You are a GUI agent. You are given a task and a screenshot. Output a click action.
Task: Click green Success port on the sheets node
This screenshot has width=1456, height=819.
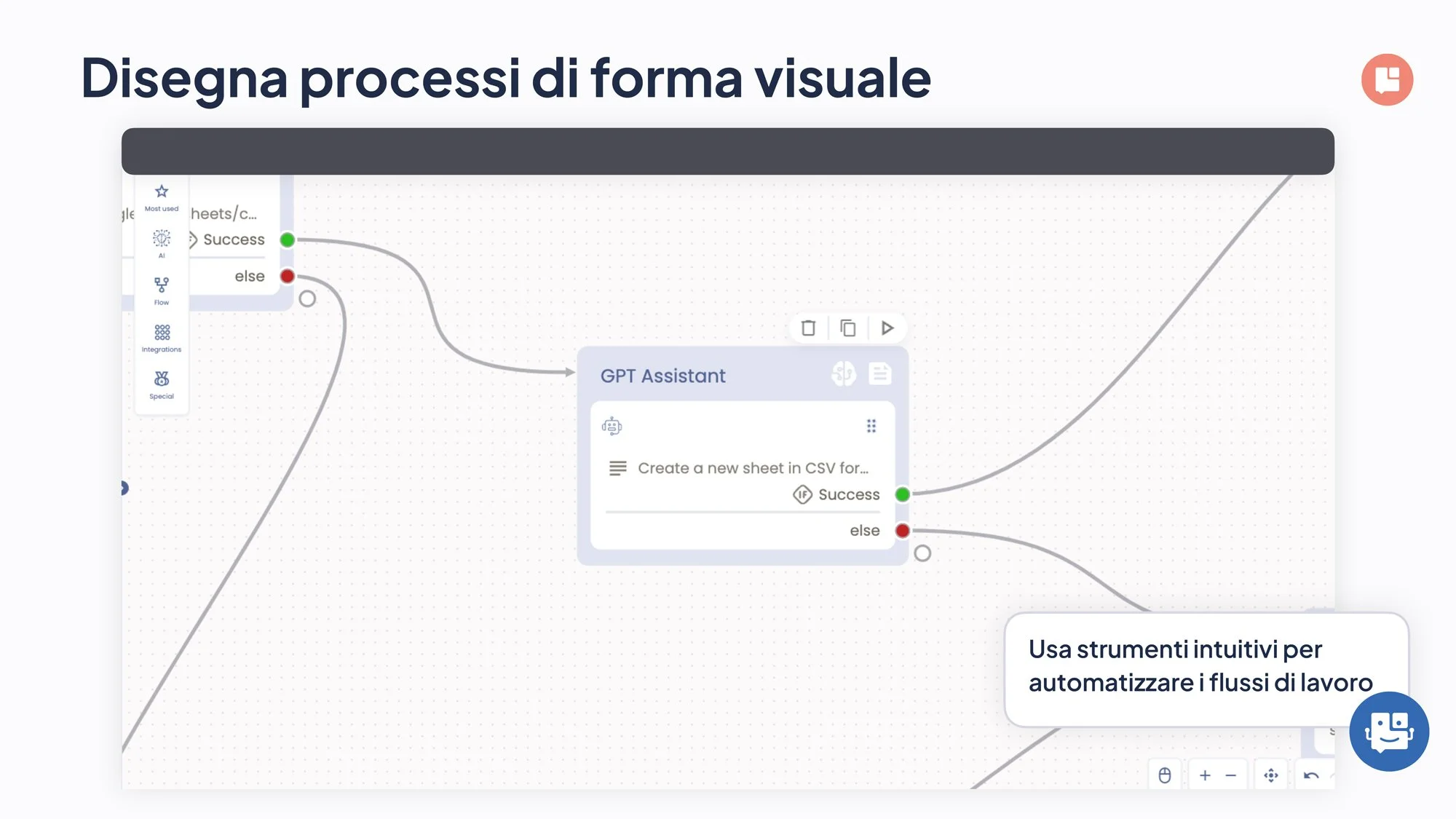[x=288, y=240]
